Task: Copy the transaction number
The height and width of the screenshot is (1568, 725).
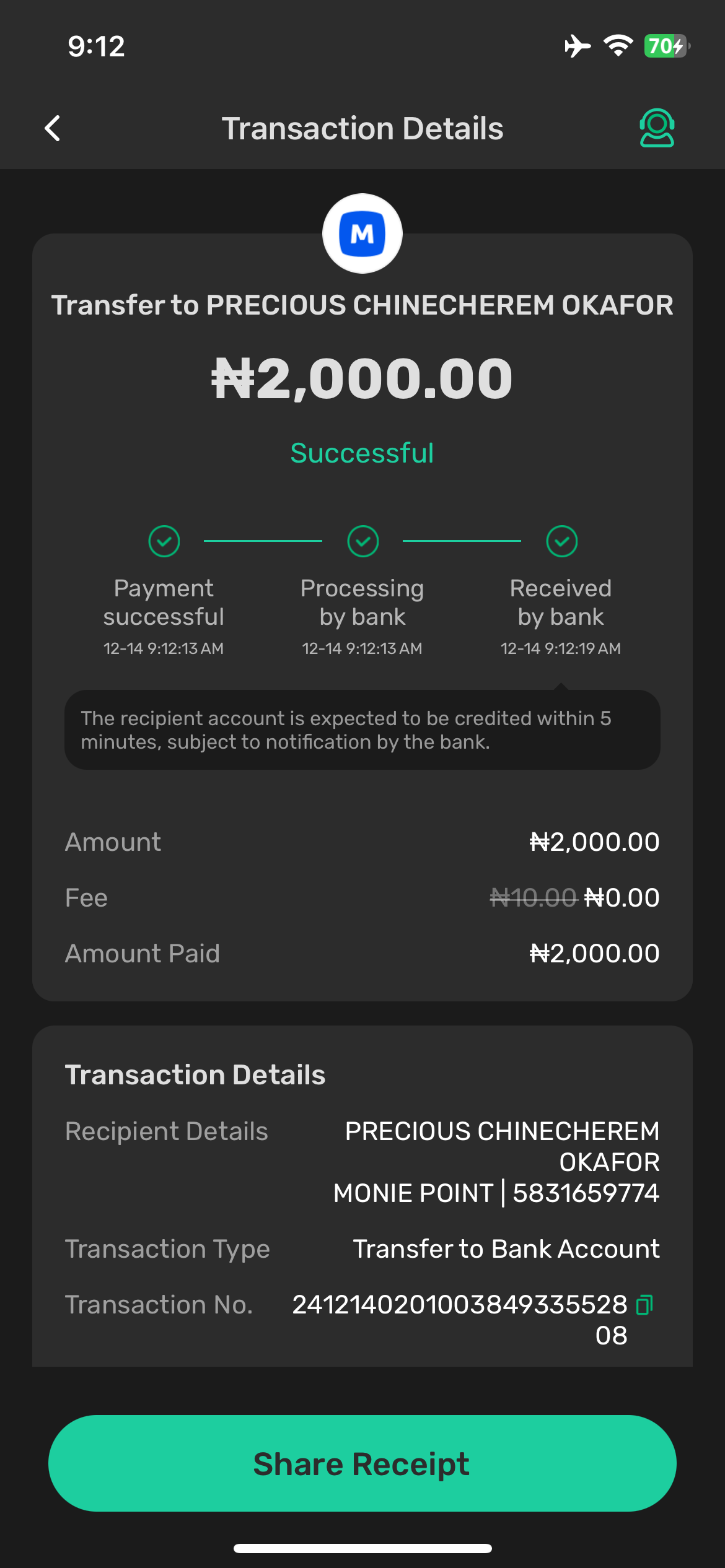Action: pyautogui.click(x=644, y=1305)
